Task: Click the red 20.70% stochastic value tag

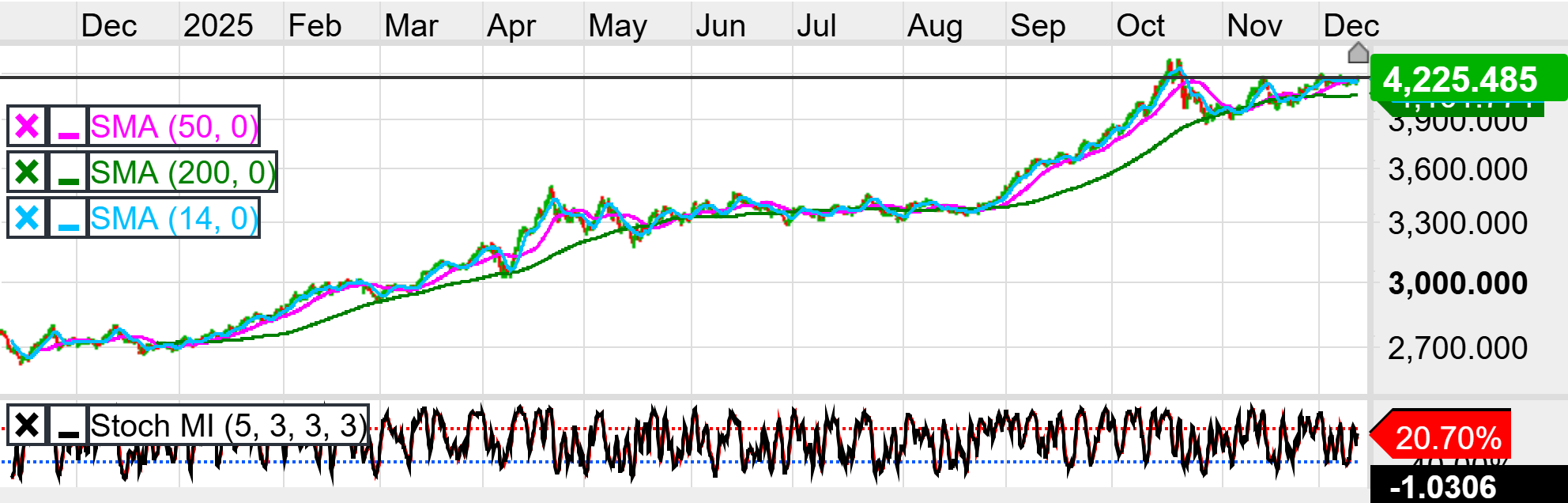Action: pos(1445,437)
